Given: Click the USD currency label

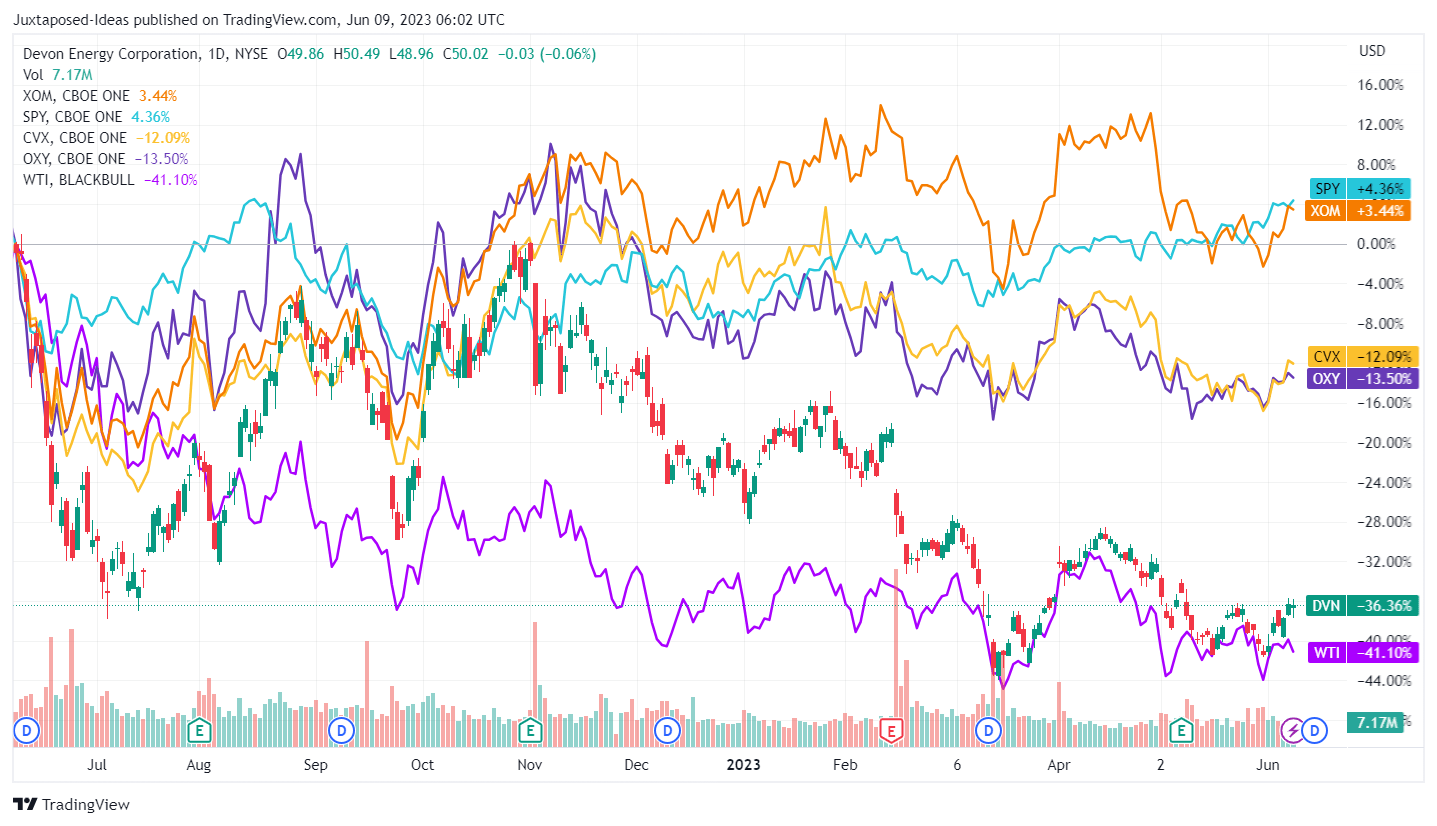Looking at the screenshot, I should pos(1372,51).
